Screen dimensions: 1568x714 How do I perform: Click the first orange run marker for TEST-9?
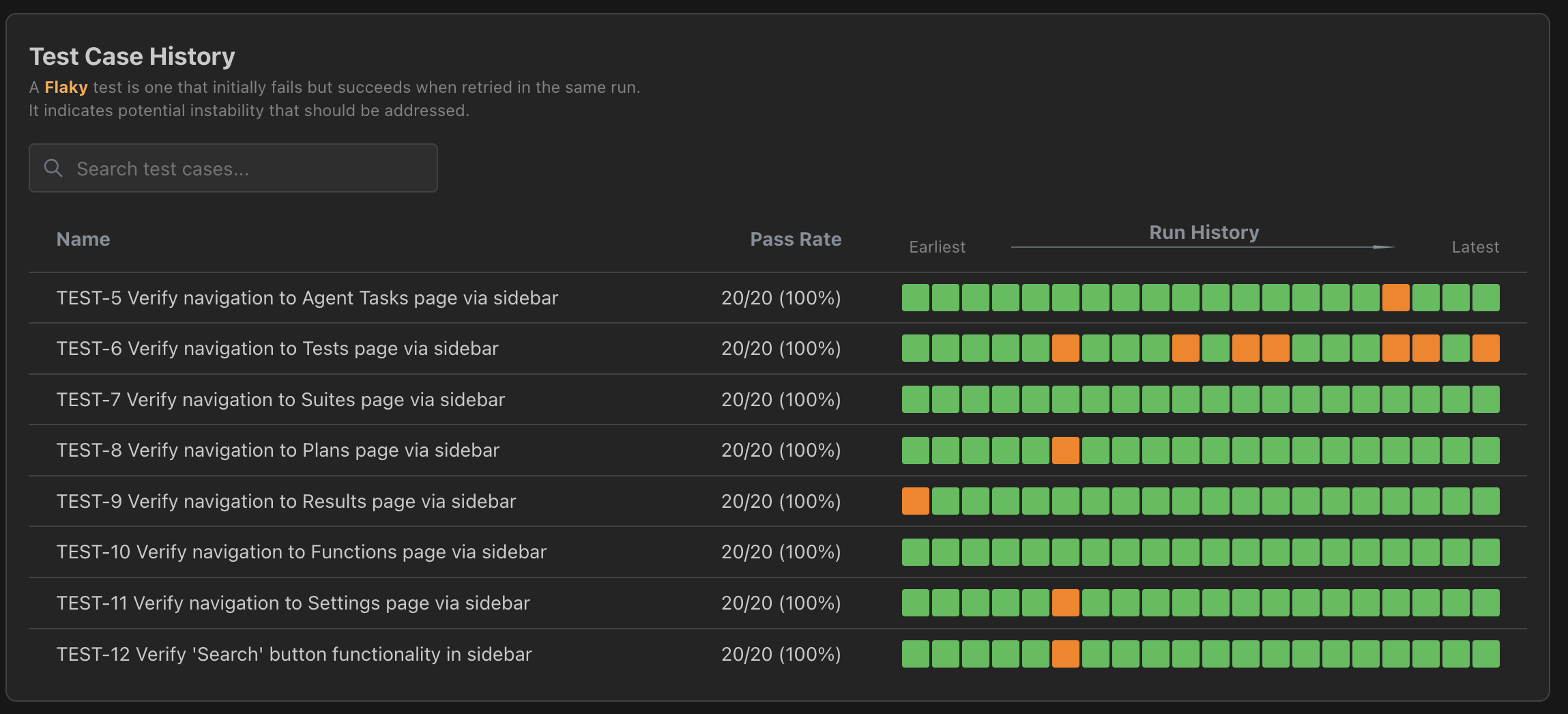916,501
